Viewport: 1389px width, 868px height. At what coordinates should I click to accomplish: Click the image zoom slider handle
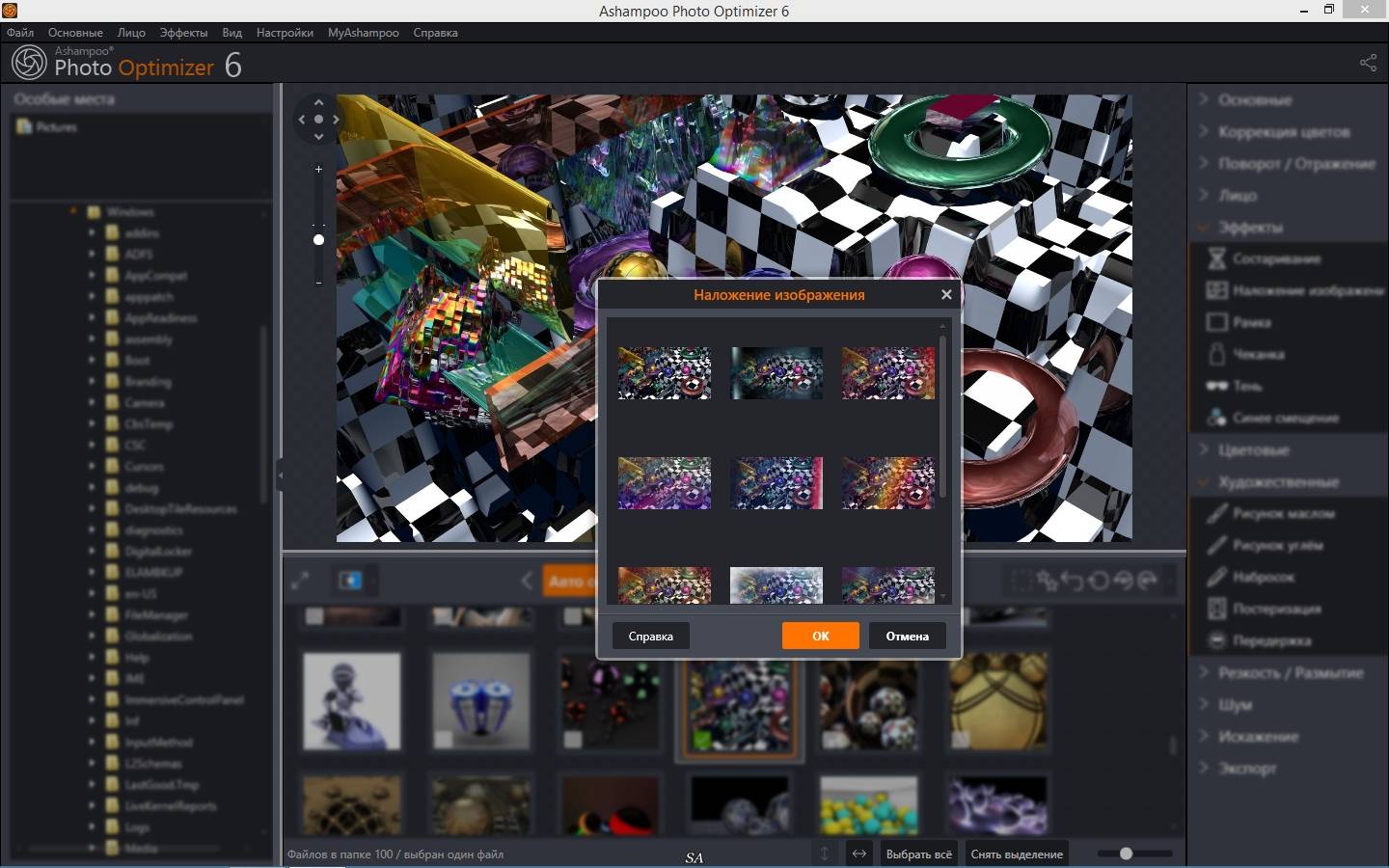pos(318,239)
